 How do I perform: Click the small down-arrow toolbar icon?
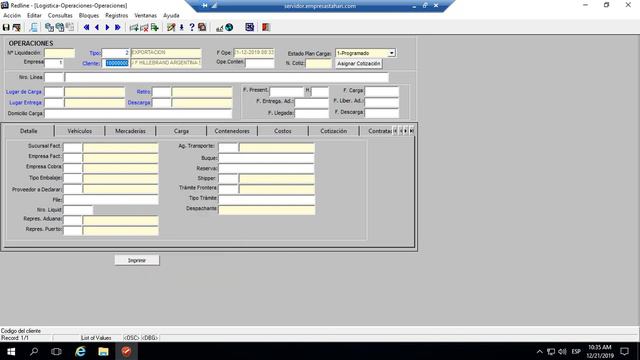[182, 27]
